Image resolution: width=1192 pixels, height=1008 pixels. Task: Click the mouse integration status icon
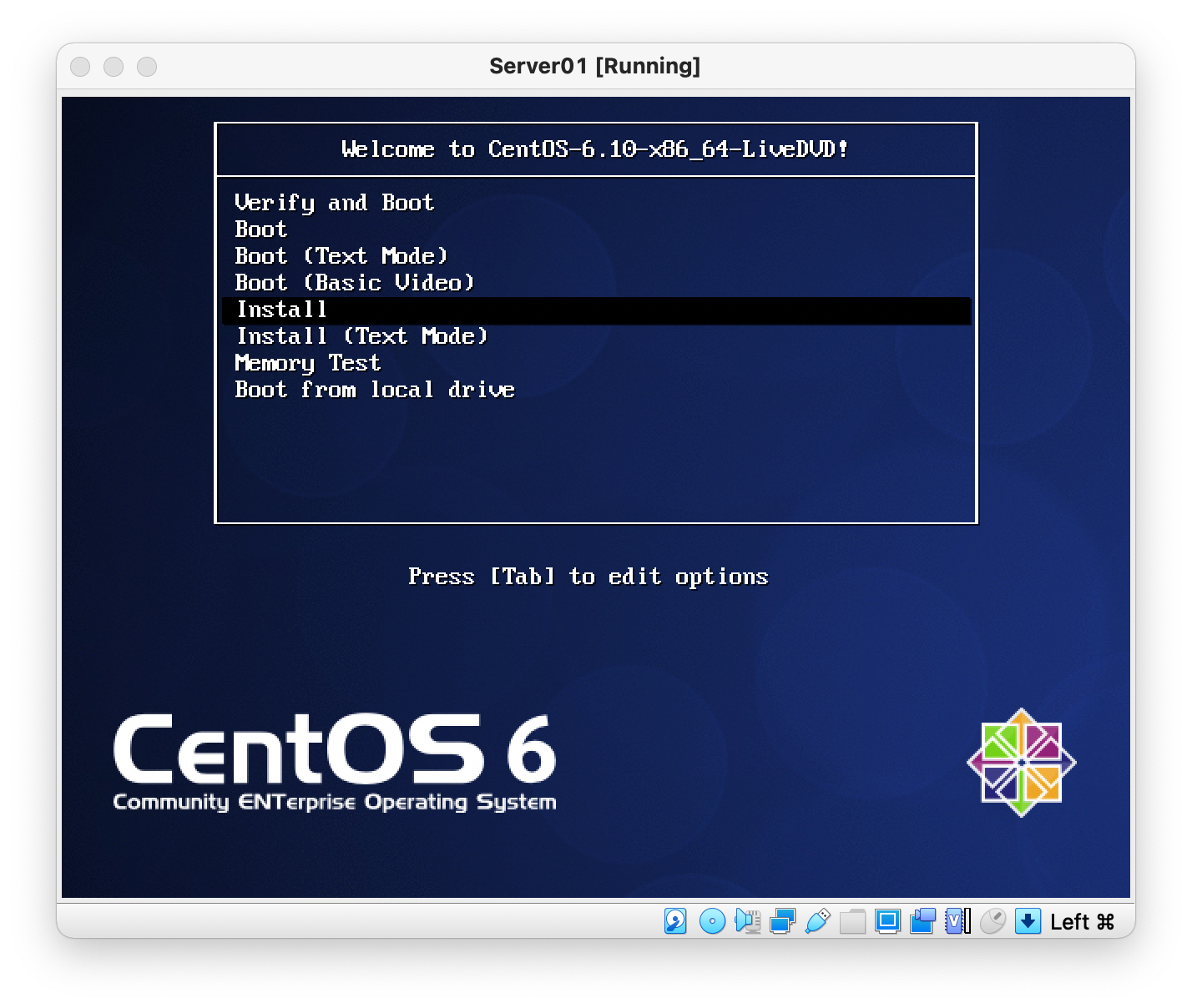click(992, 921)
